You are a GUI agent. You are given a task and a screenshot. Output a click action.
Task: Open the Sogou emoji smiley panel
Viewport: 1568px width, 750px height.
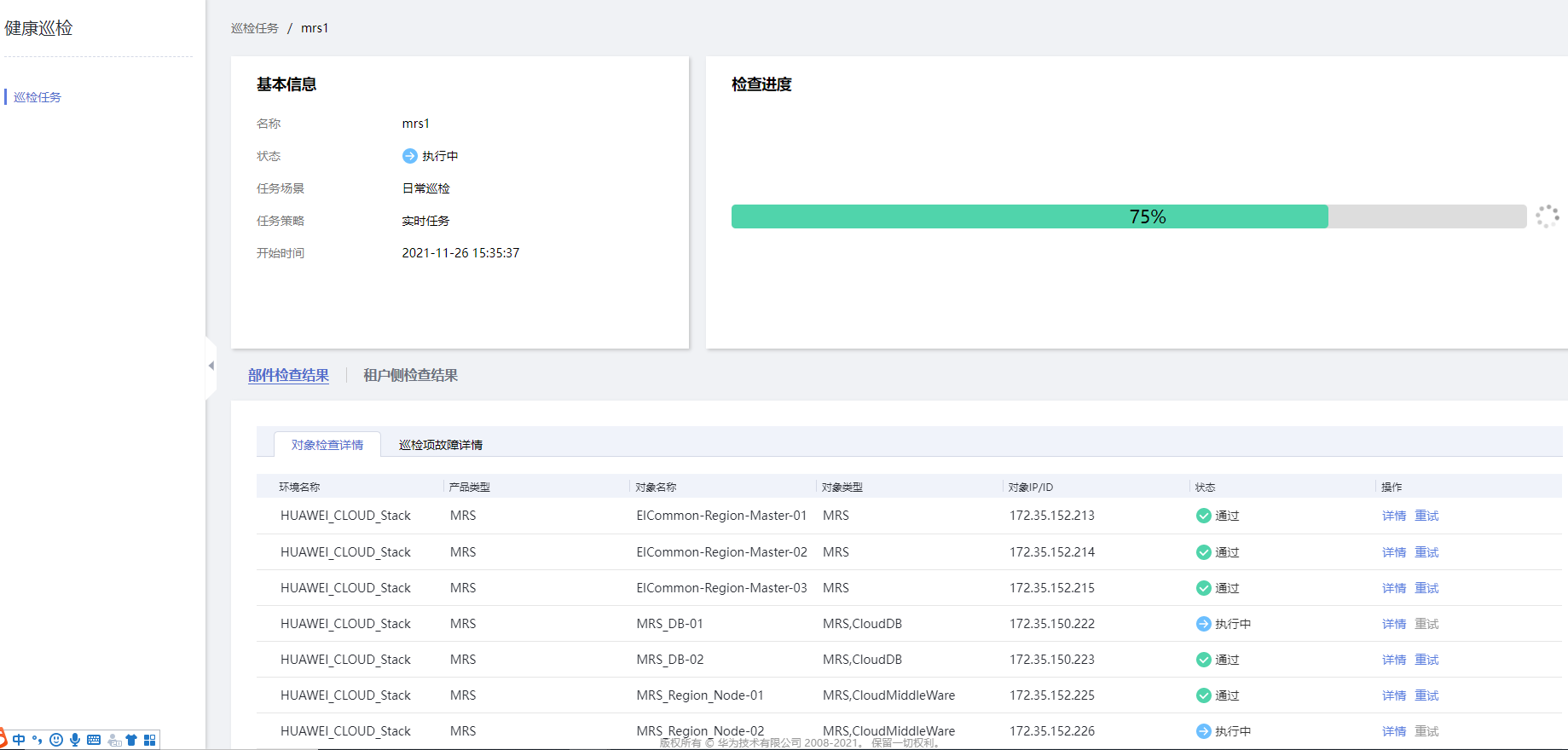[56, 740]
